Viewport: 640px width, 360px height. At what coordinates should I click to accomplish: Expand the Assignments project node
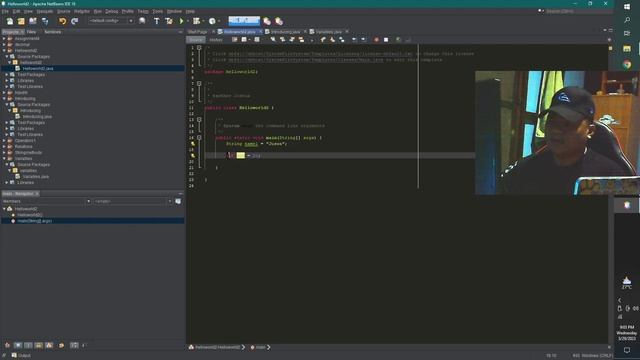4,39
